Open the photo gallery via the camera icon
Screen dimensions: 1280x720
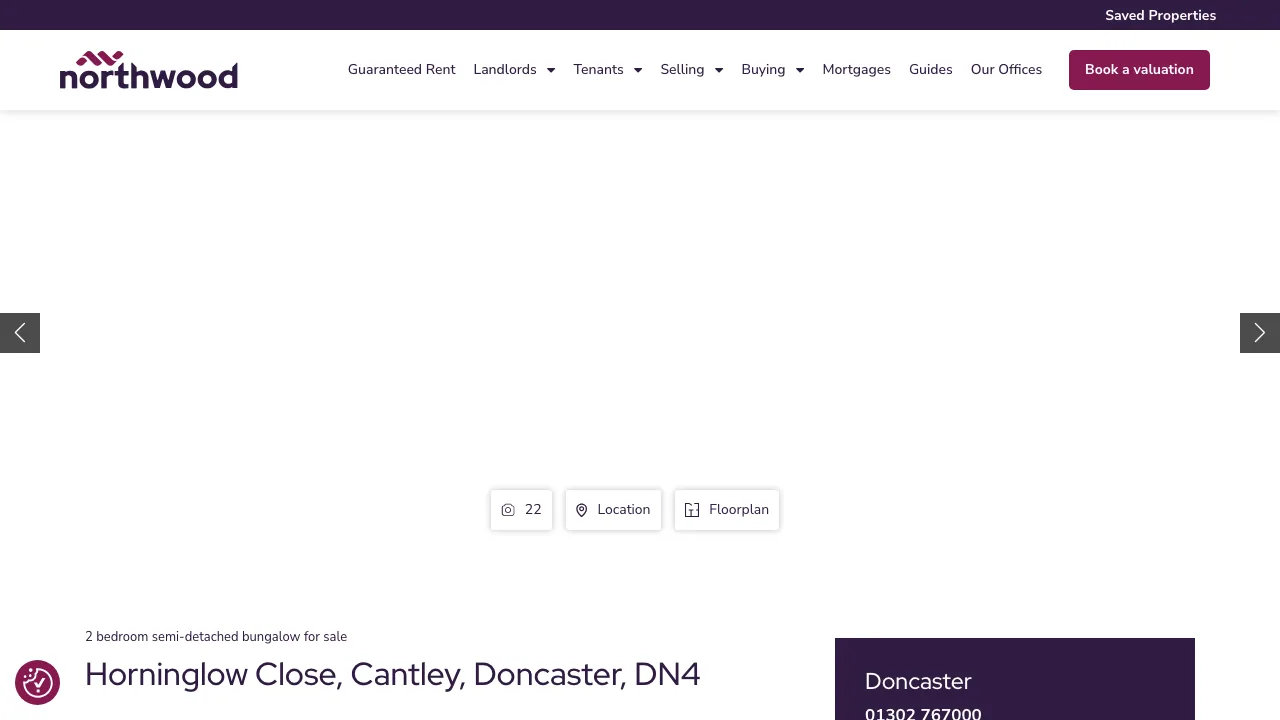coord(507,510)
